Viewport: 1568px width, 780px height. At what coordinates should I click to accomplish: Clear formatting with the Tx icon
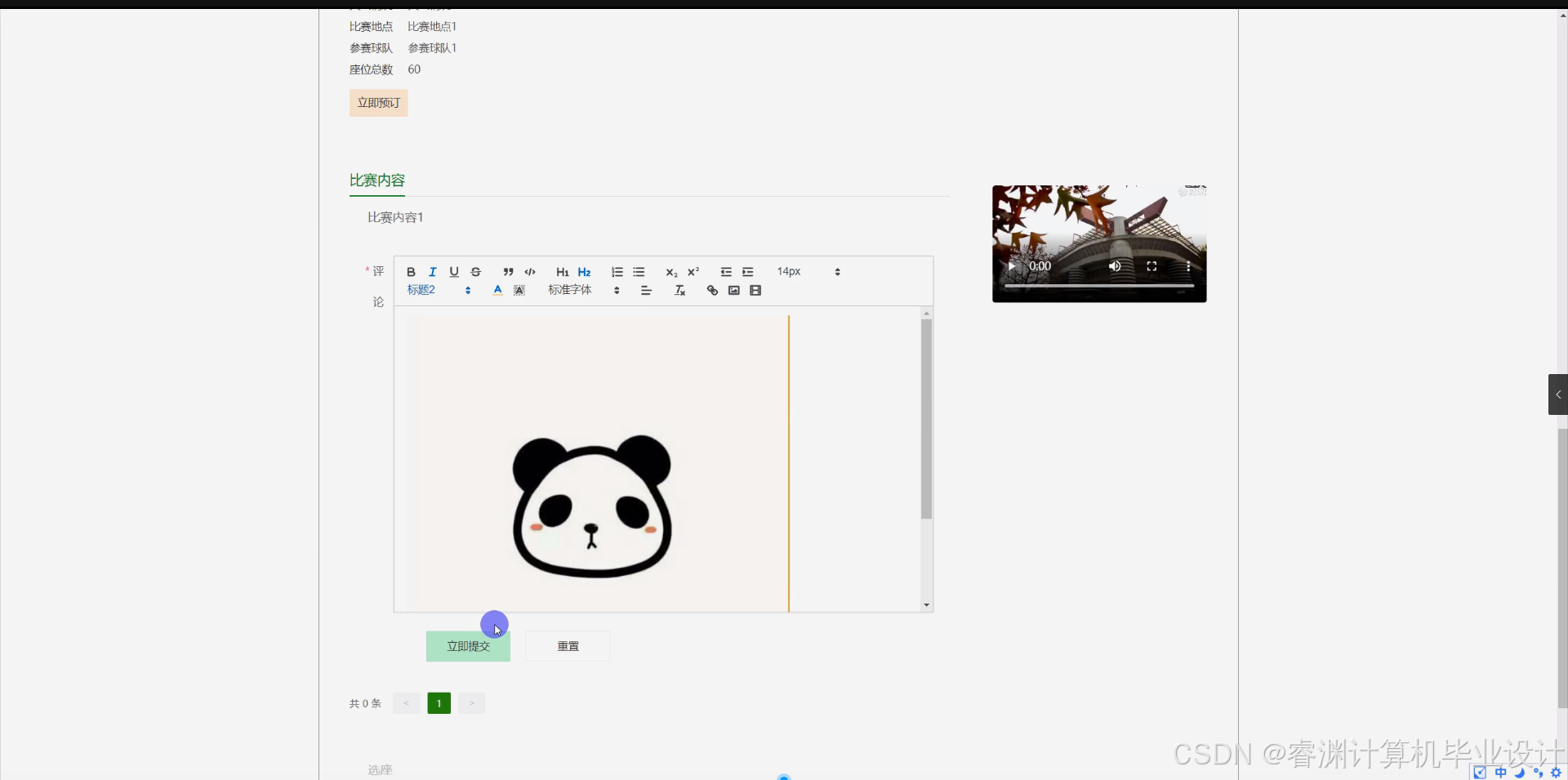pos(679,291)
